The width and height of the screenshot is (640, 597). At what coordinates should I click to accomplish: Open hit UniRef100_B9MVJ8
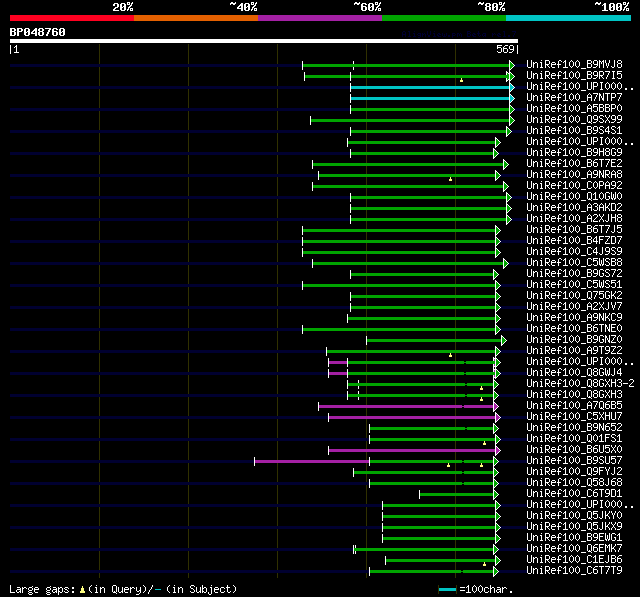coord(574,64)
